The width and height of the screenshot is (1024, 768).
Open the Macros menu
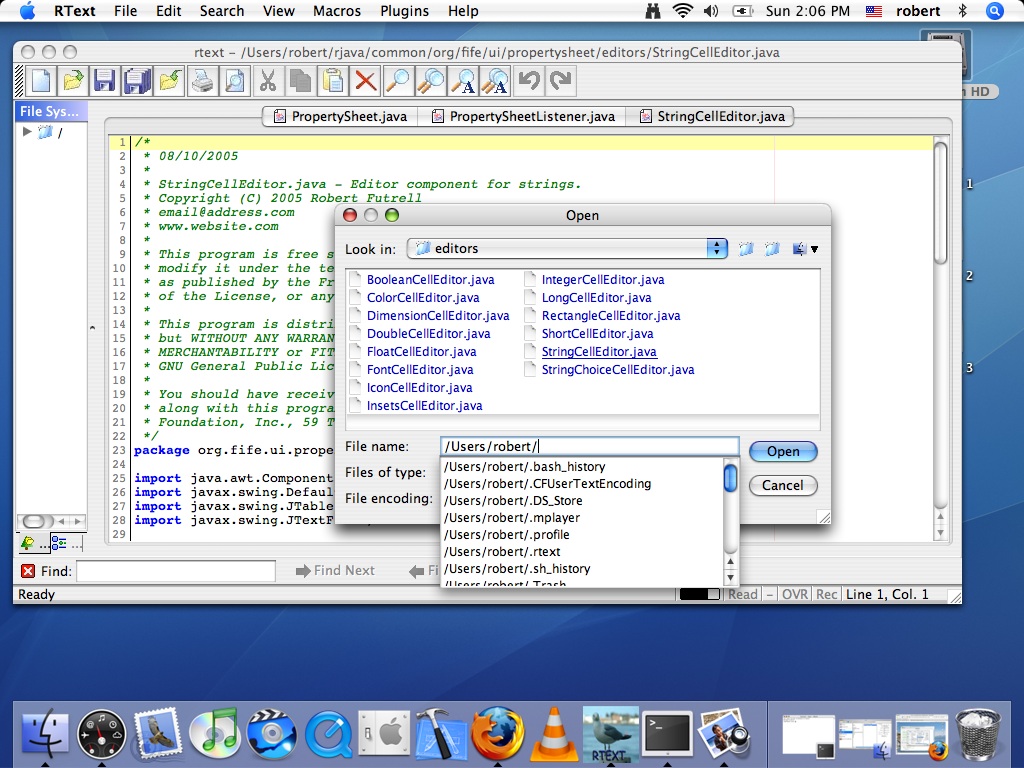337,11
